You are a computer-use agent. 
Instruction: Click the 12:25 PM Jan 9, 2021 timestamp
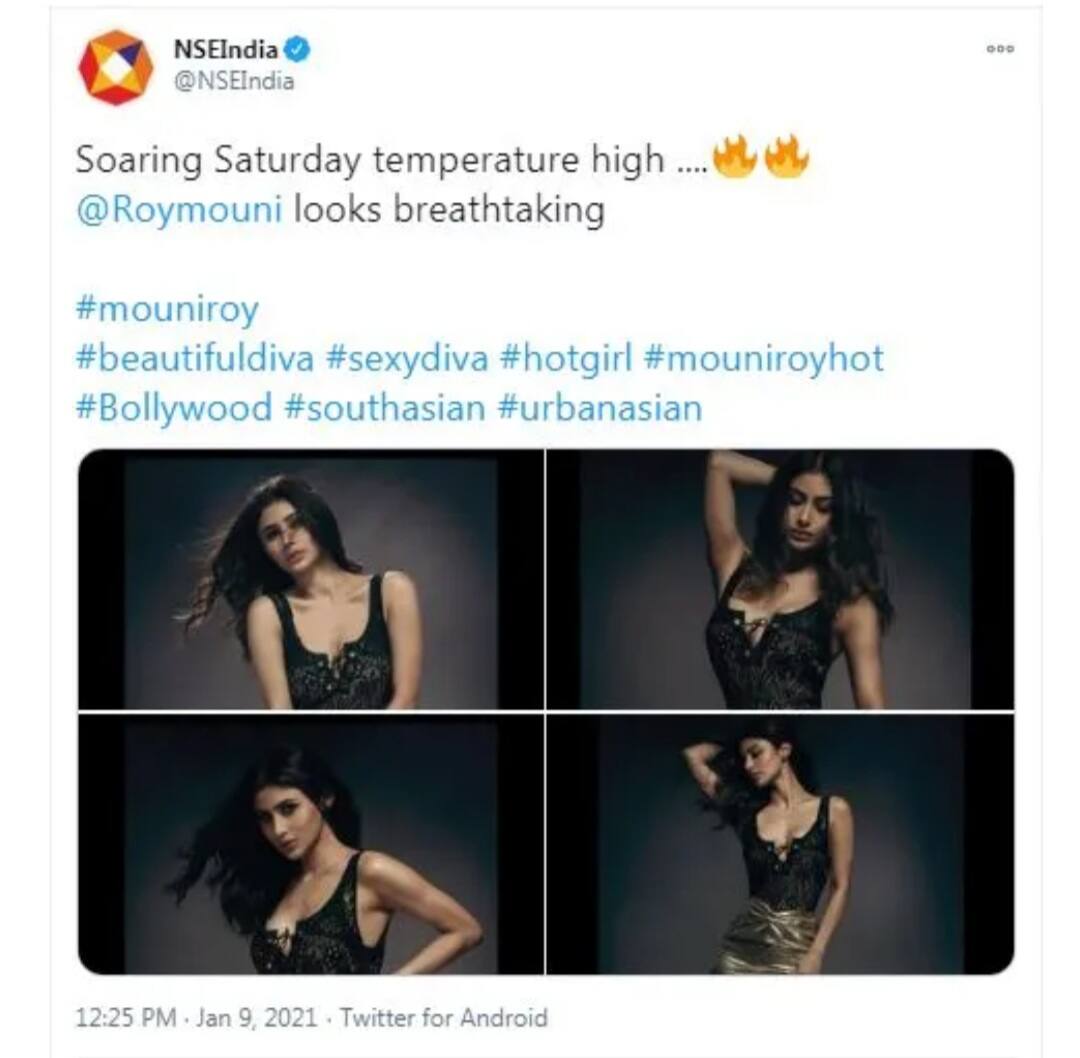coord(196,1017)
